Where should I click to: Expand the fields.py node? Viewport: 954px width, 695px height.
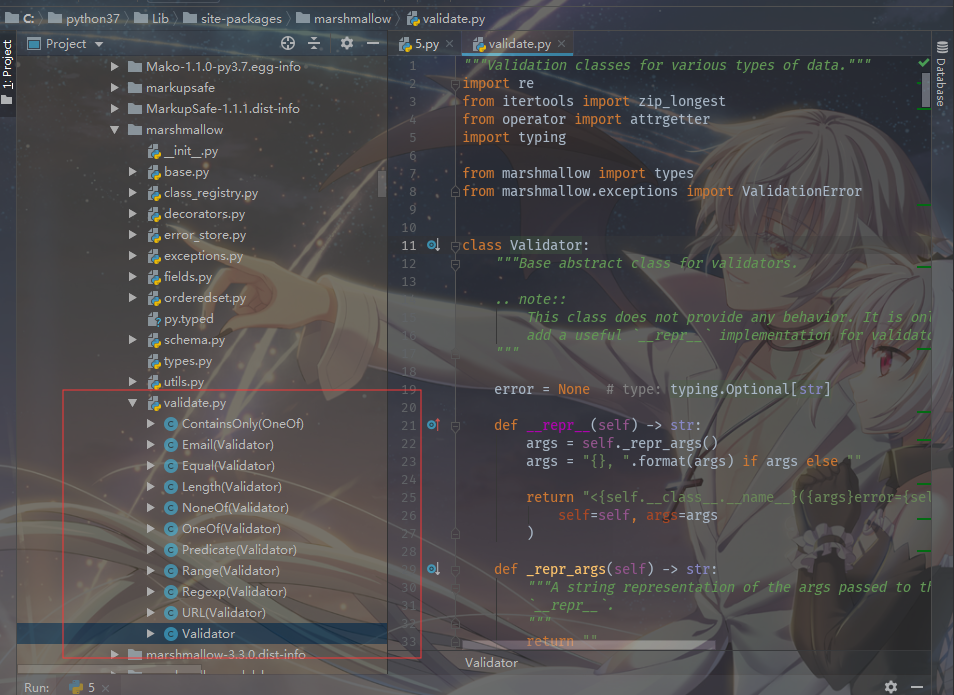pyautogui.click(x=133, y=277)
